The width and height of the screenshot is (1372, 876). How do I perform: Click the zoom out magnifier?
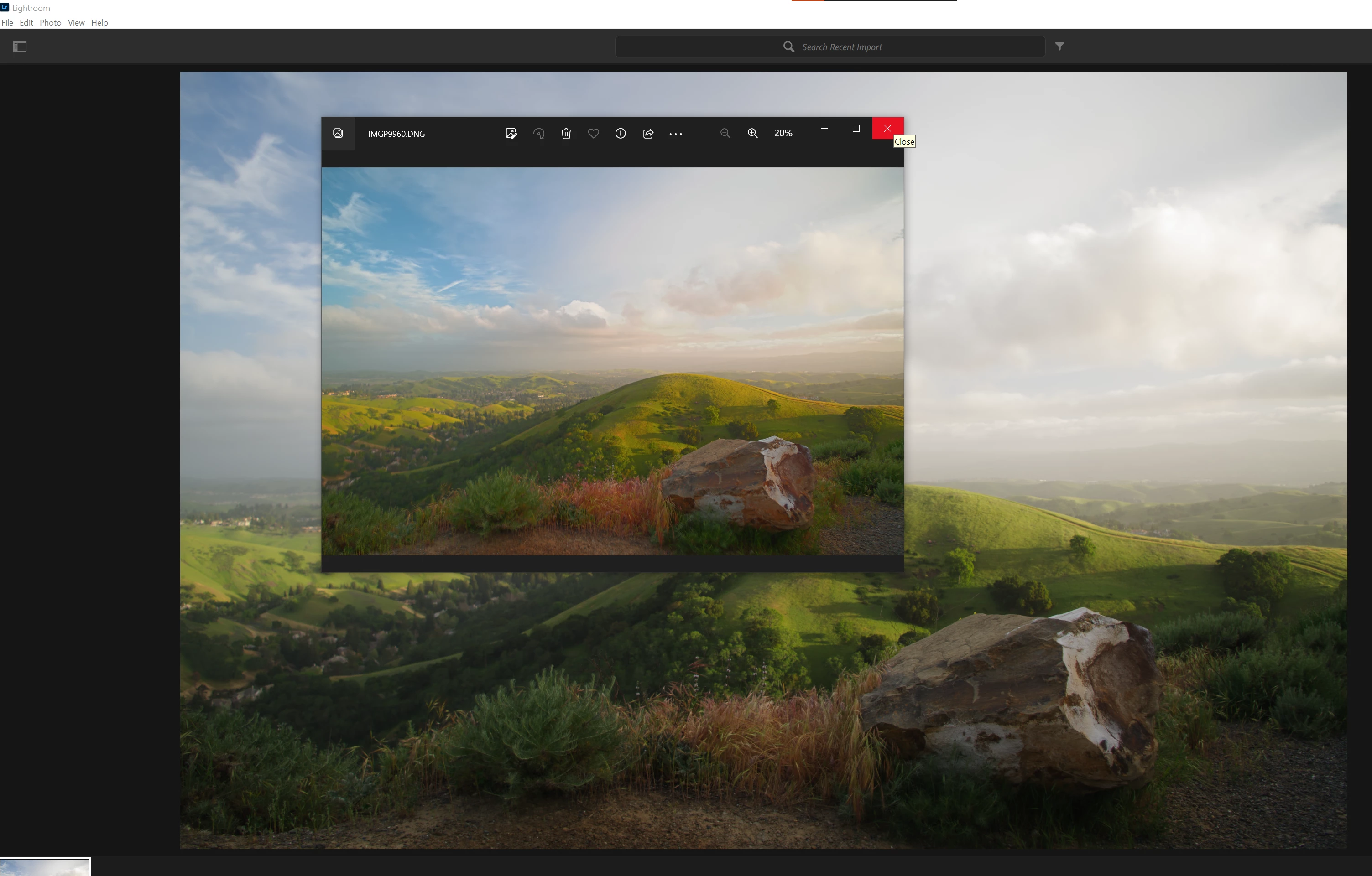[x=725, y=133]
